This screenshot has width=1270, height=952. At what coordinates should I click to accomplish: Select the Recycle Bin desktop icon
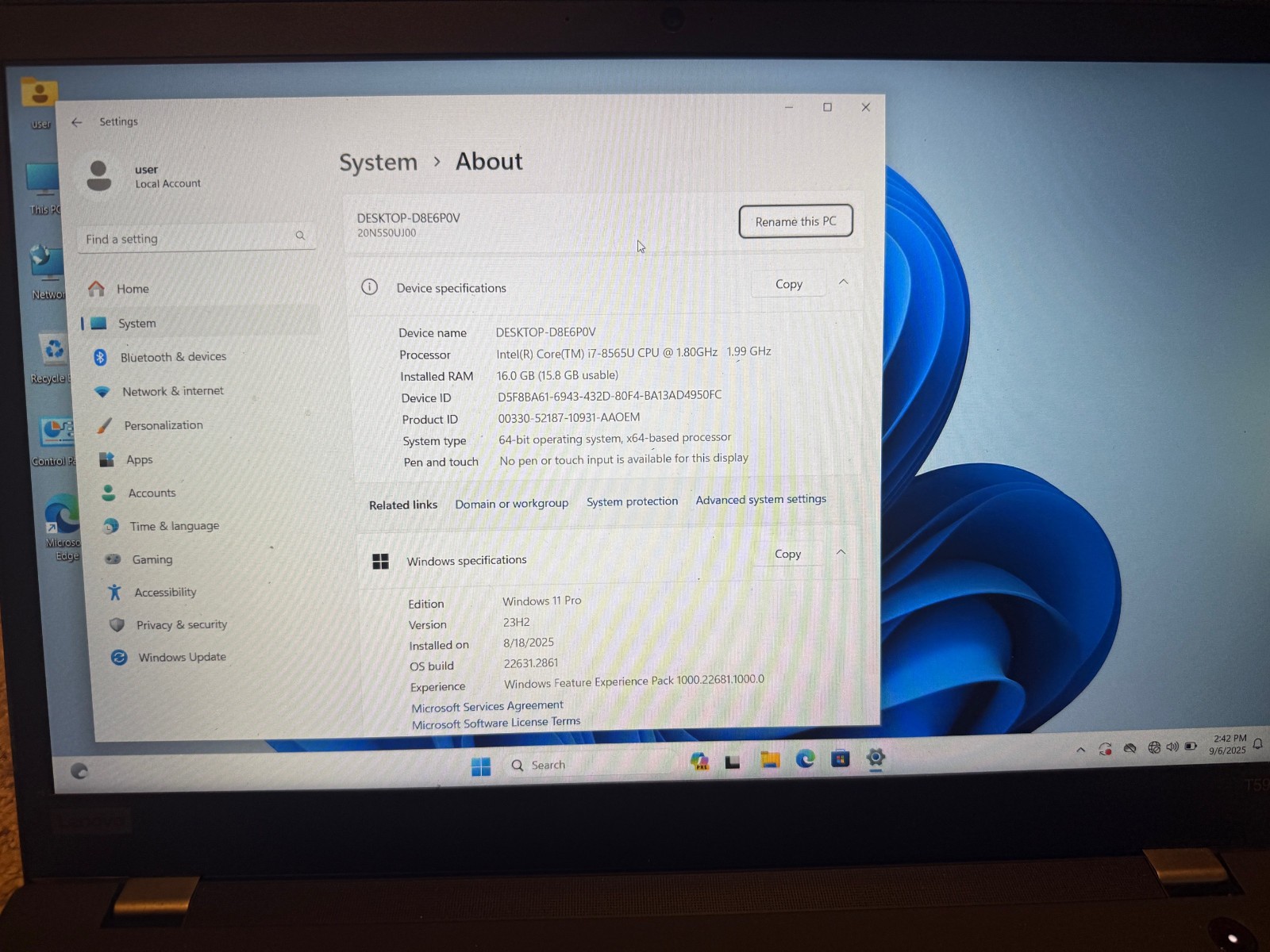coord(52,359)
